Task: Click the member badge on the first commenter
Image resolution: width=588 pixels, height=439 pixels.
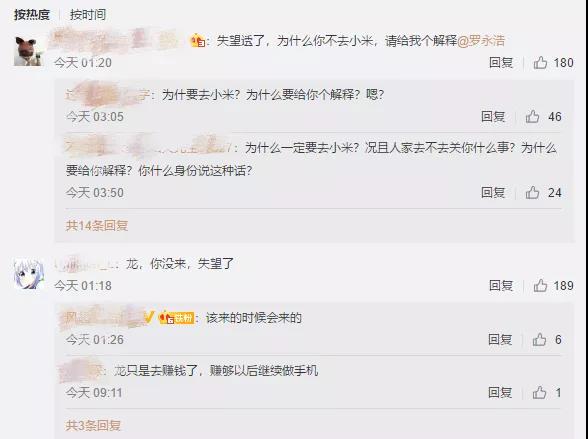Action: click(x=198, y=40)
